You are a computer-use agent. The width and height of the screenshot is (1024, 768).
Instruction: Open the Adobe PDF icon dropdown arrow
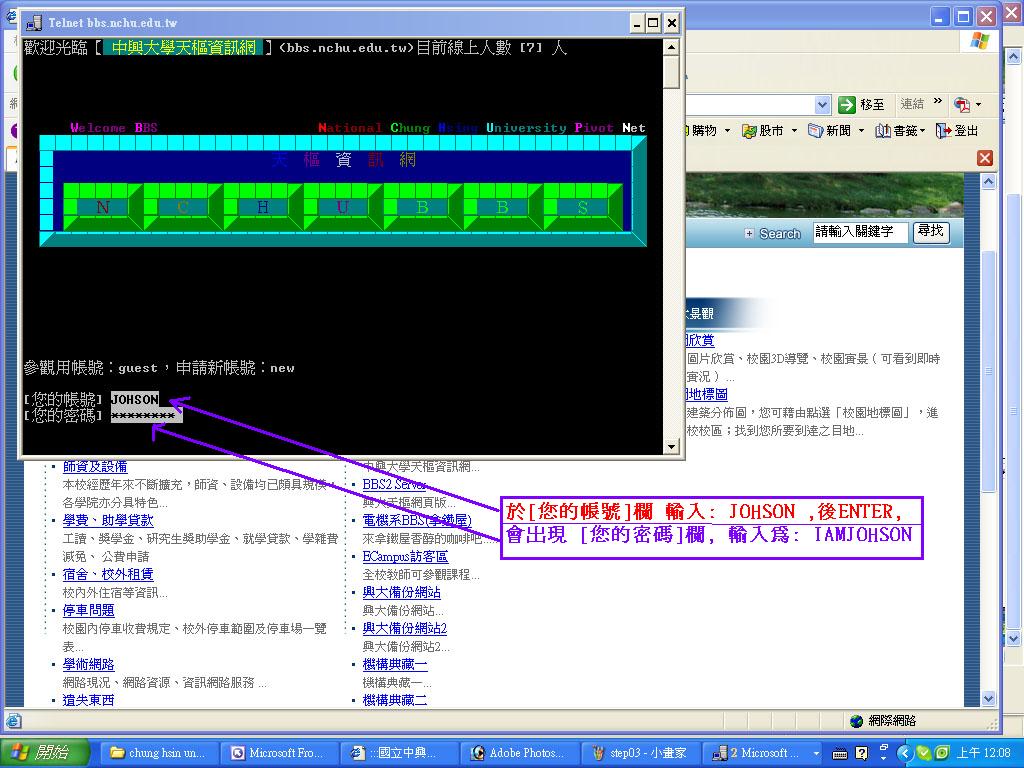[978, 104]
